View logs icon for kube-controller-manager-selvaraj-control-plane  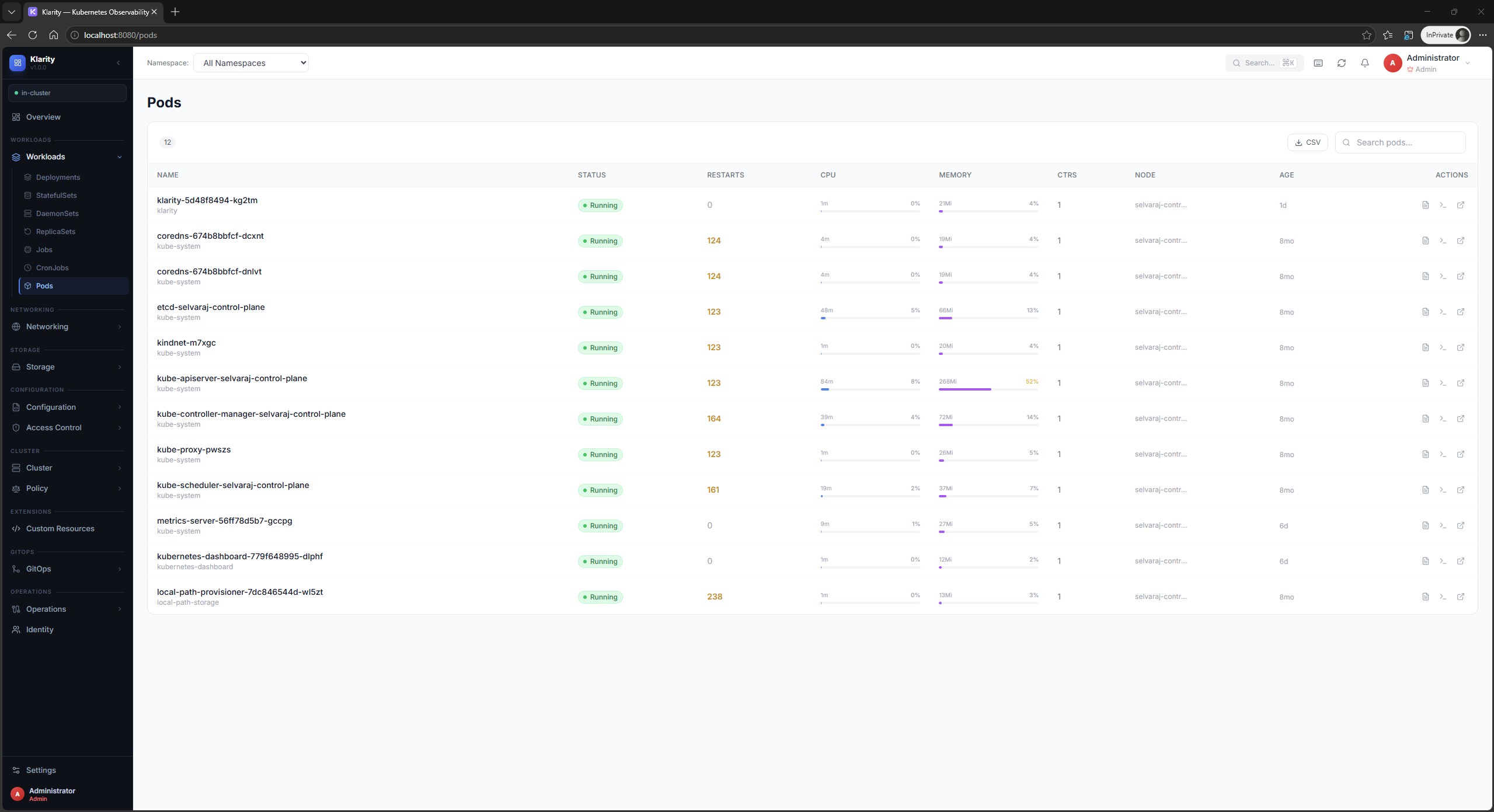1425,419
